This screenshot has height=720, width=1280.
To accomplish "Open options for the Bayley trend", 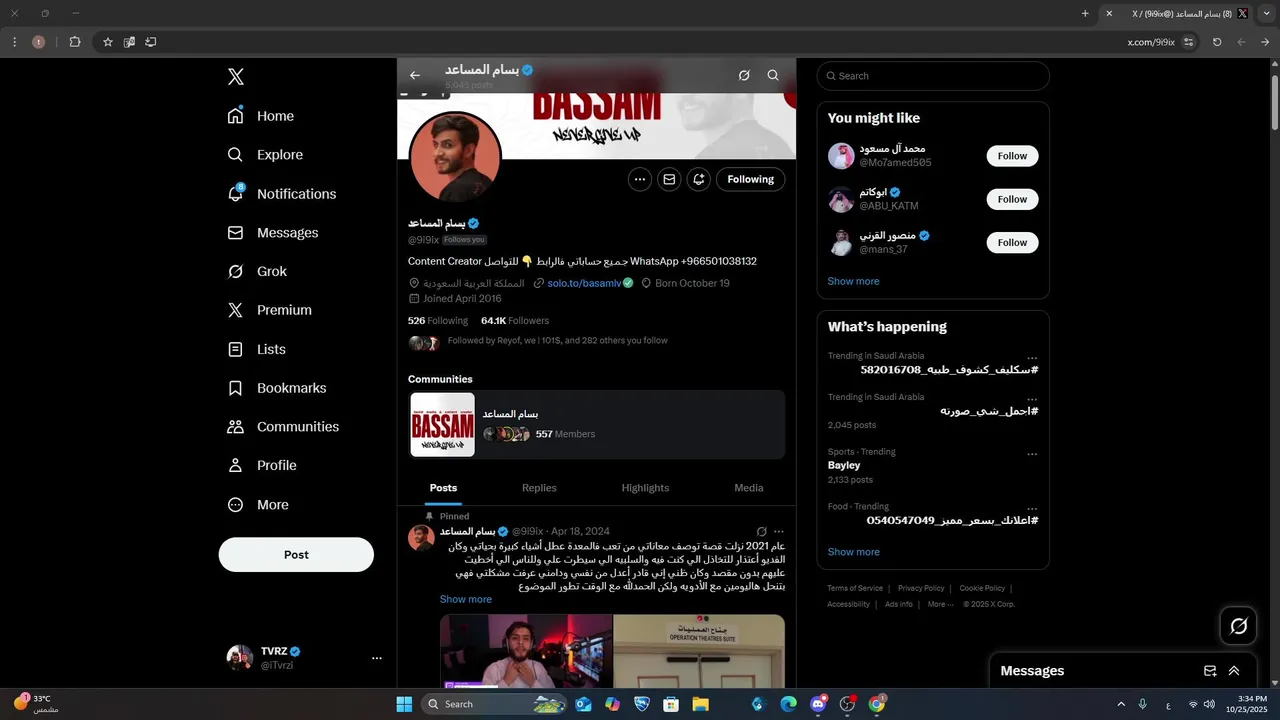I will click(1032, 454).
